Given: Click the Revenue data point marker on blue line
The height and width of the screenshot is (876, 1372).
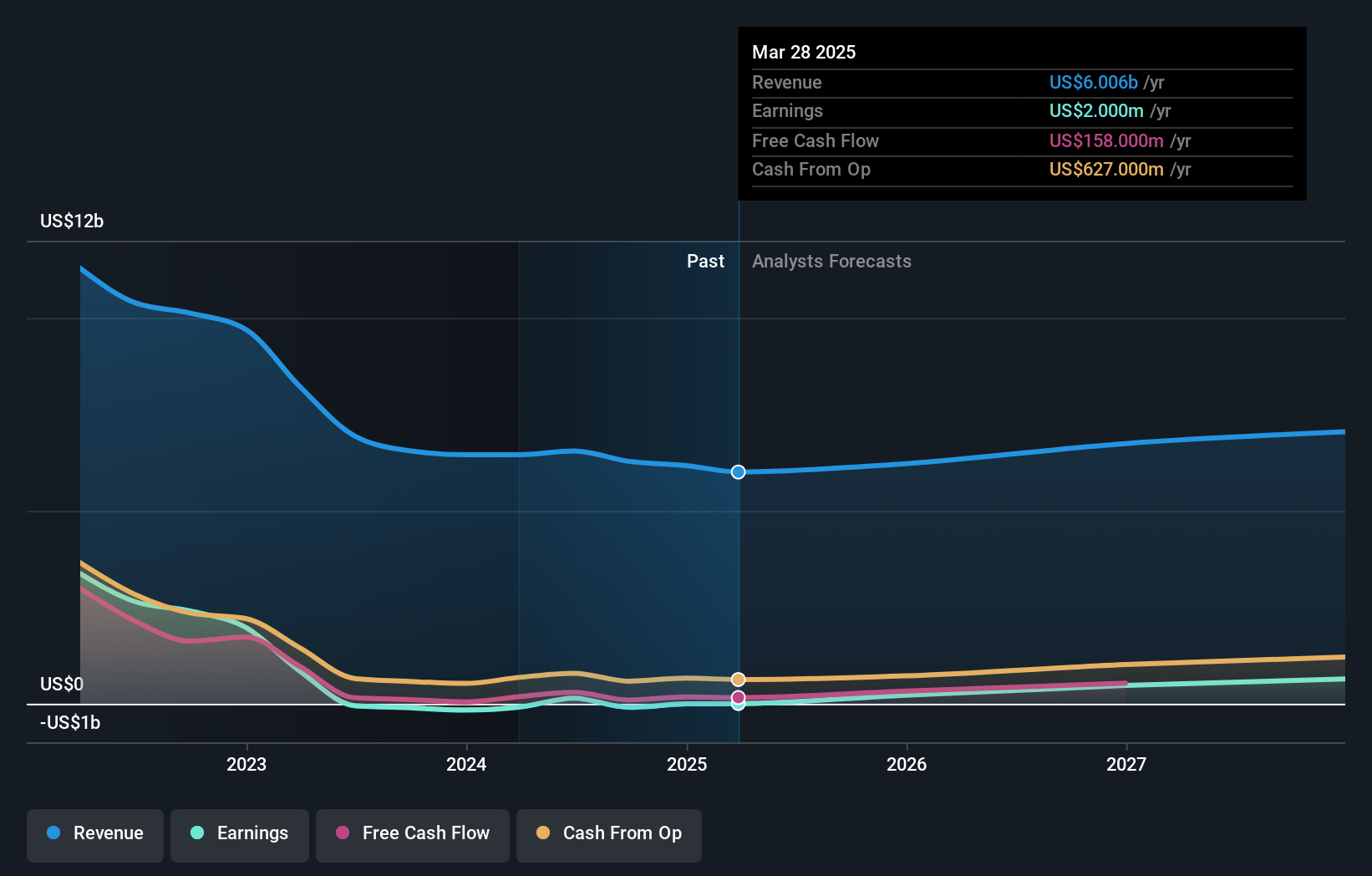Looking at the screenshot, I should pos(738,472).
